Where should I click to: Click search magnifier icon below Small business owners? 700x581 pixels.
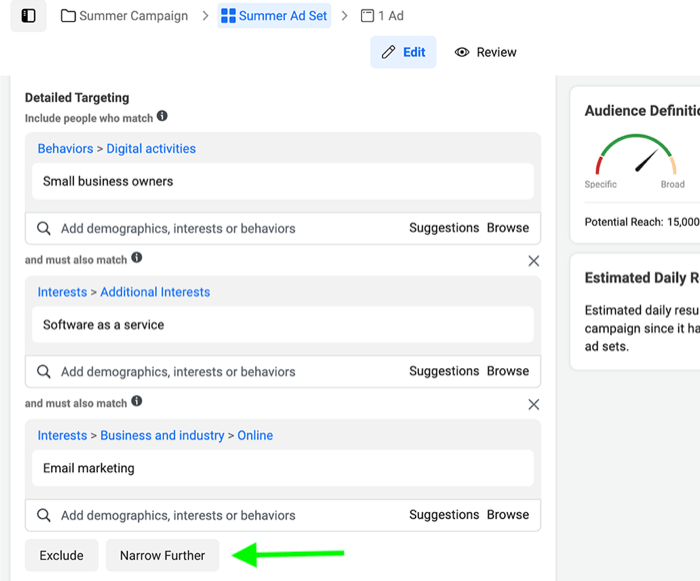point(43,228)
